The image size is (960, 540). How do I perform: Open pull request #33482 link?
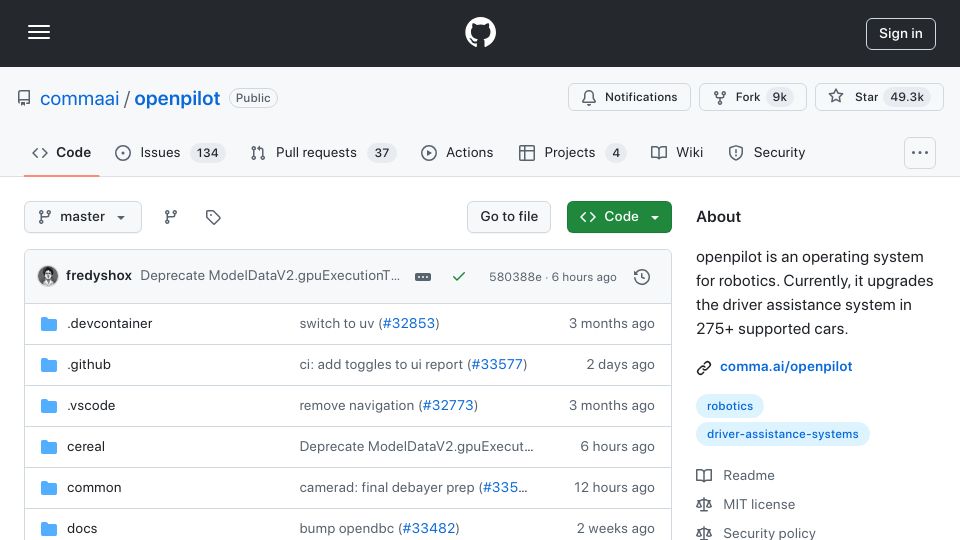tap(429, 528)
